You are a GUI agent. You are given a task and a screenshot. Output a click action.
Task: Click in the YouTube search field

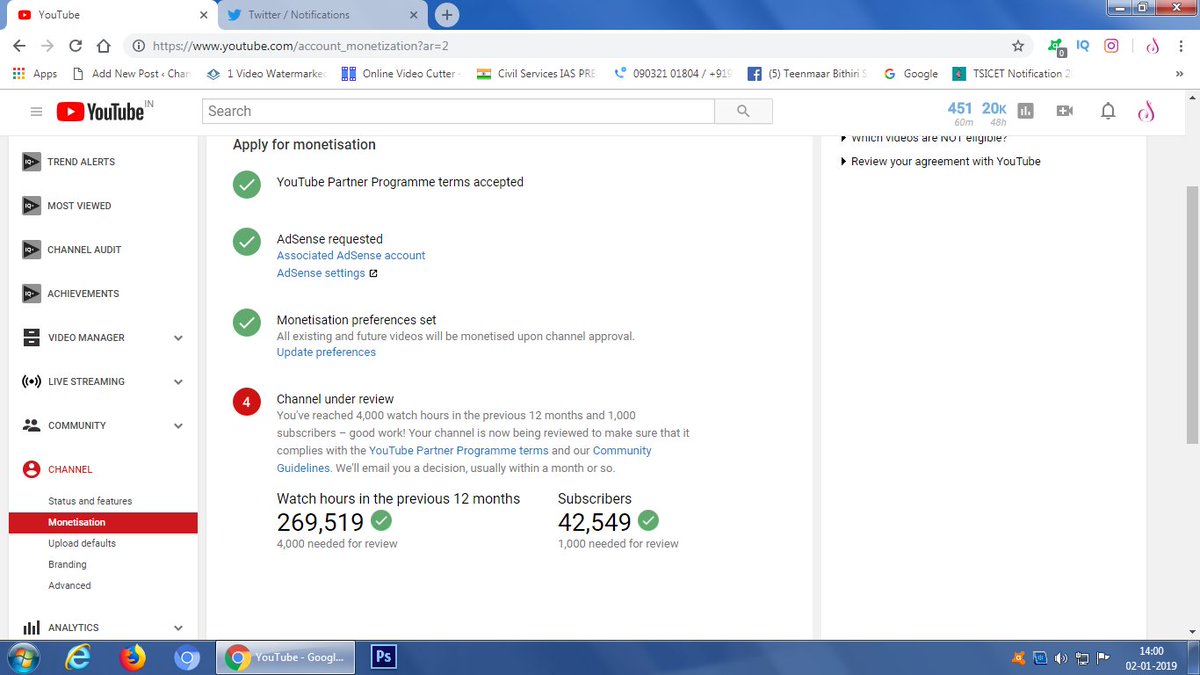coord(458,111)
